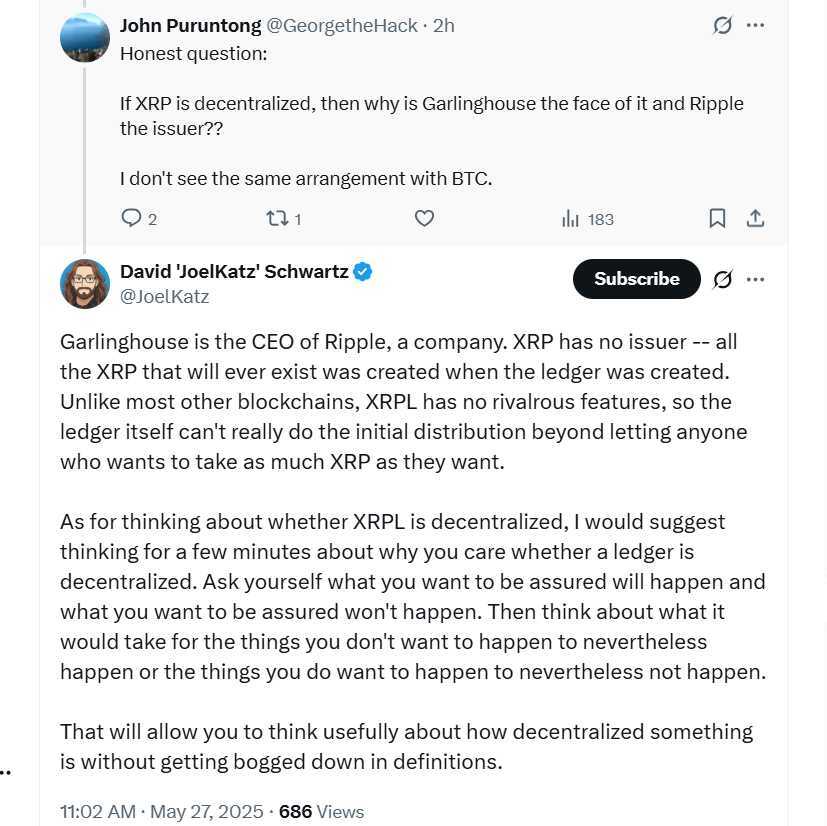Bookmark John Puruntong's tweet
The width and height of the screenshot is (827, 826).
(717, 218)
